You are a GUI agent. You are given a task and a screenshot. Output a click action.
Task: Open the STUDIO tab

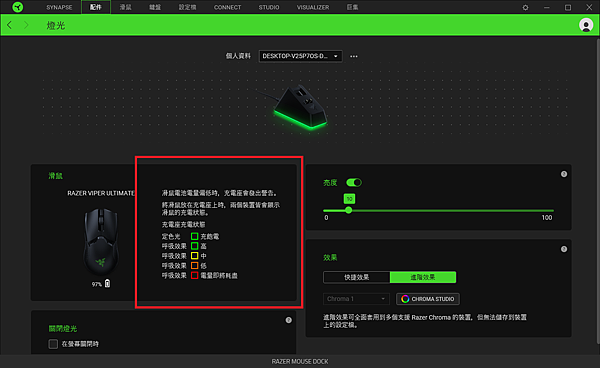coord(269,7)
